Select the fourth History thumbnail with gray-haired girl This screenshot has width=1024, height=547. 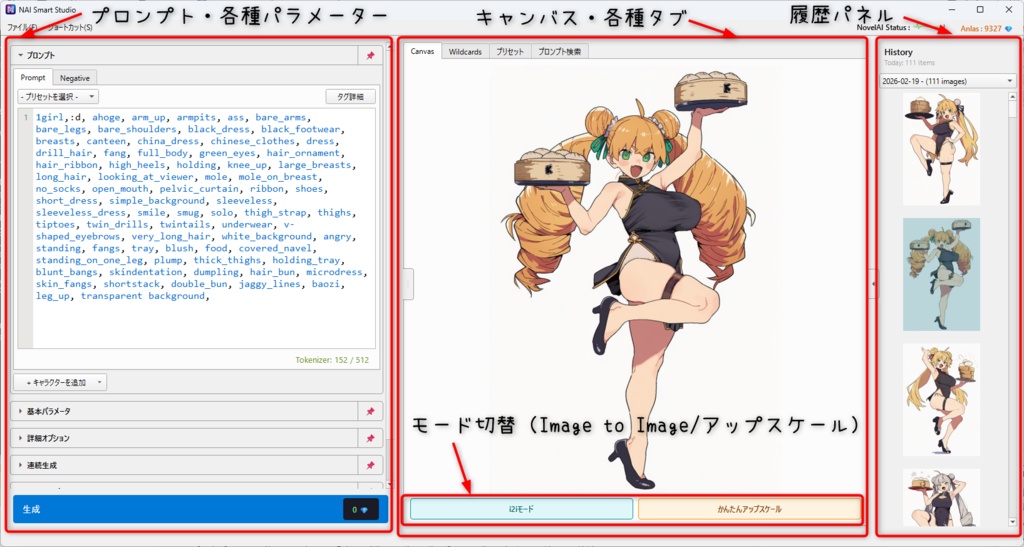click(x=941, y=497)
